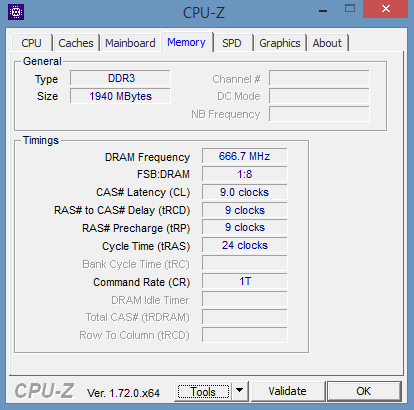Screen dimensions: 414x410
Task: Click the Validate button
Action: coord(287,391)
